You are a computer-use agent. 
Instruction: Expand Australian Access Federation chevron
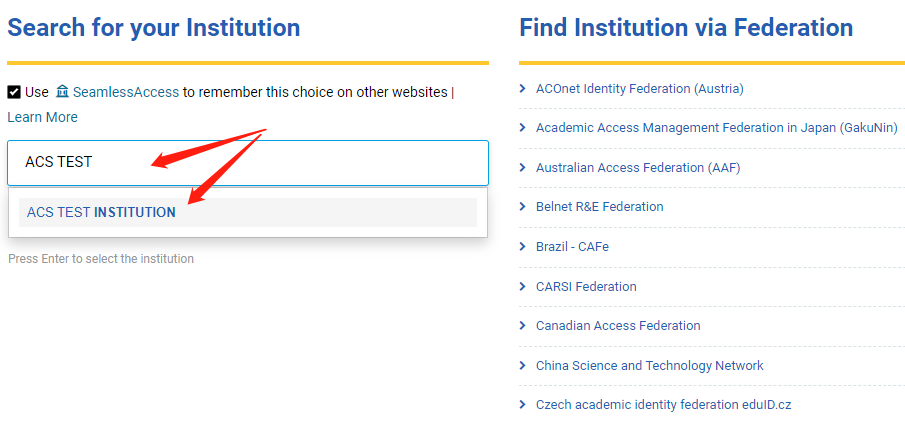pyautogui.click(x=523, y=167)
